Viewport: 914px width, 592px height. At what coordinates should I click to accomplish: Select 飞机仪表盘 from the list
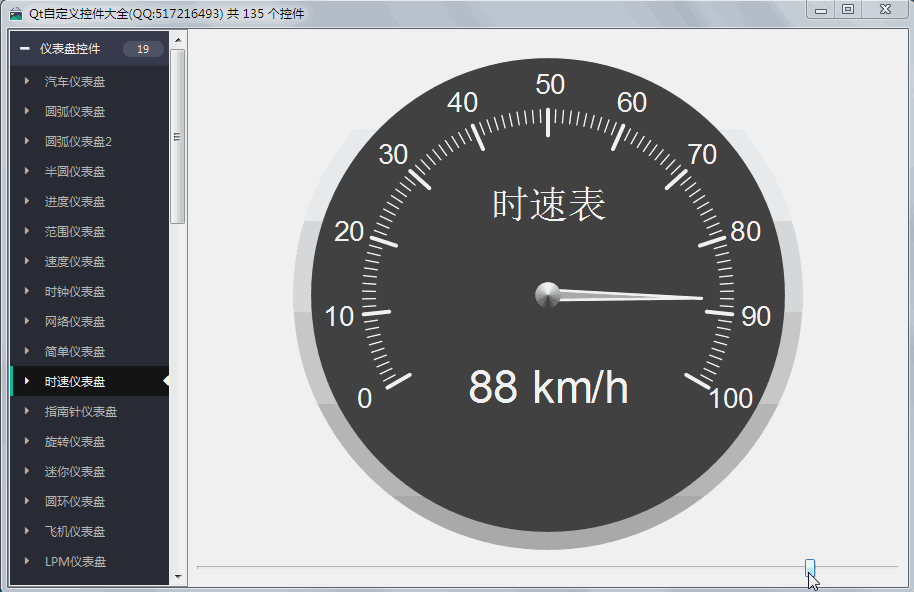(75, 532)
